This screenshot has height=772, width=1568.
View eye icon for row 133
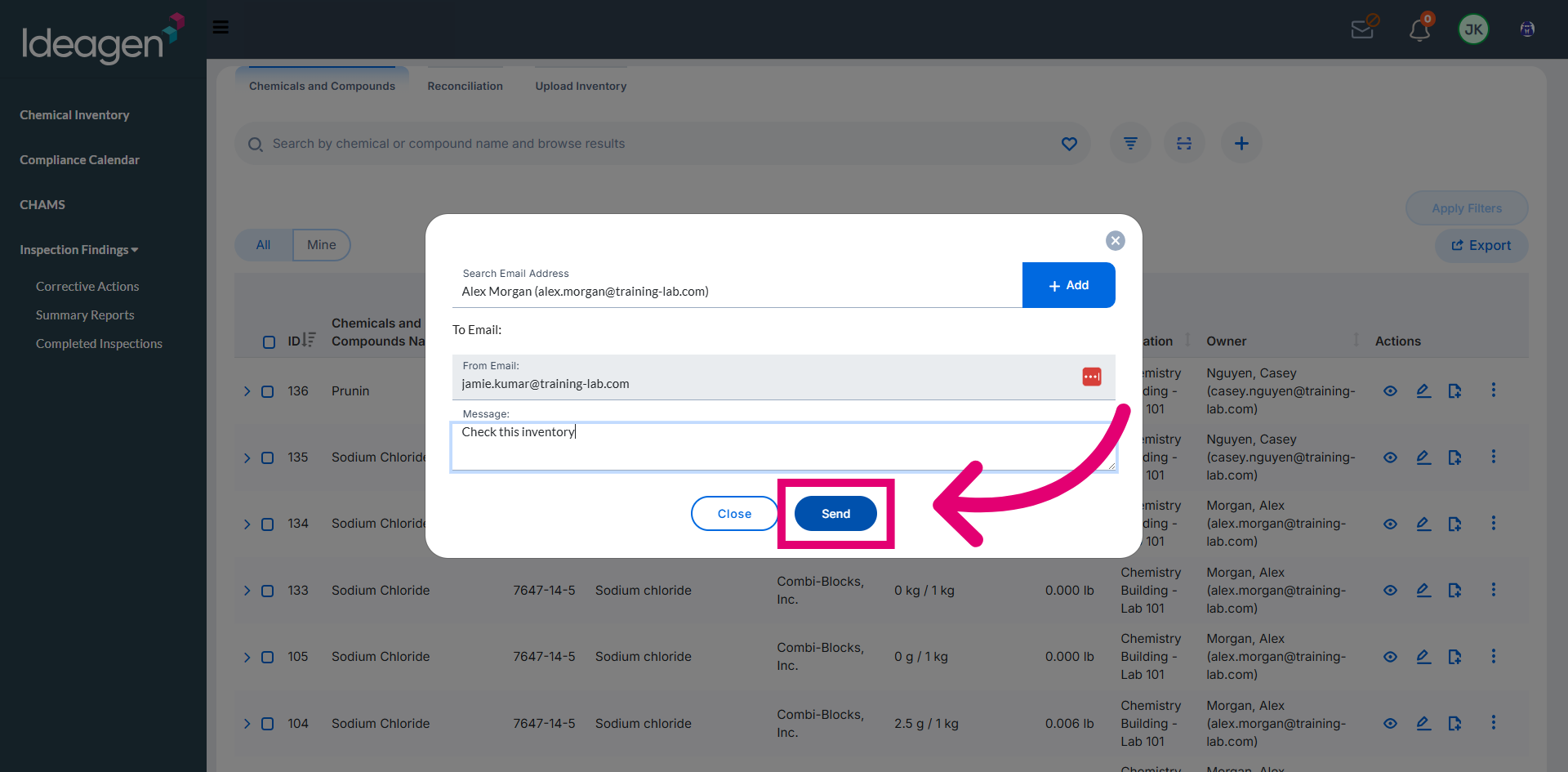coord(1390,591)
